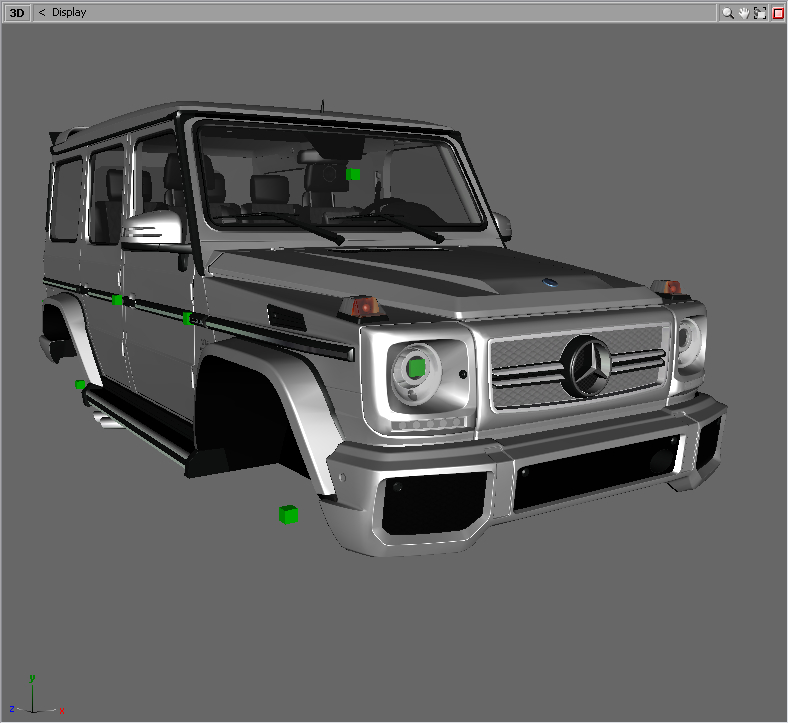Select the green dummy on the headlight
The width and height of the screenshot is (789, 724).
click(x=416, y=367)
